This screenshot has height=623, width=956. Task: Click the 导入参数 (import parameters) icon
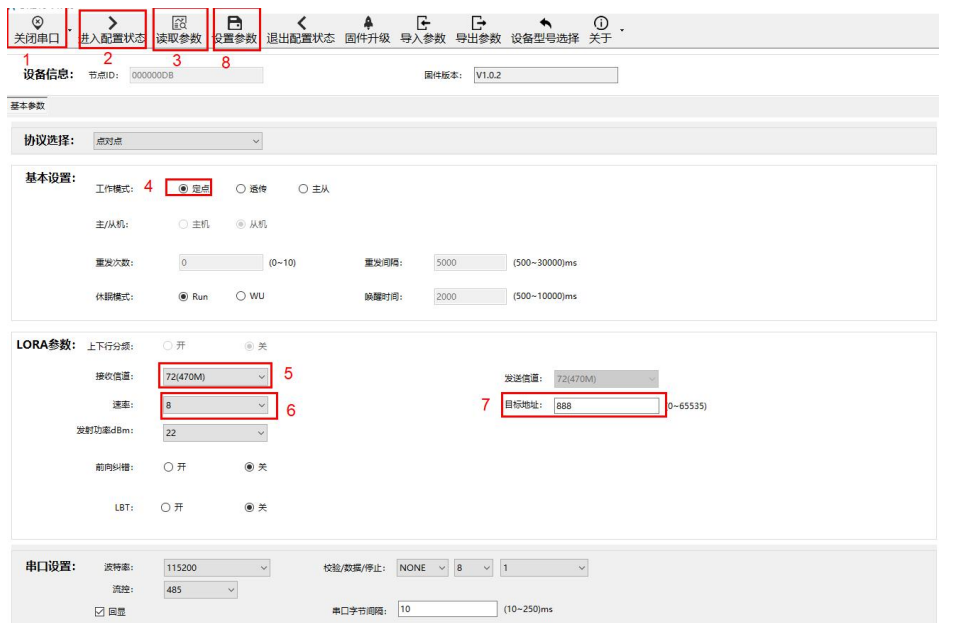423,22
